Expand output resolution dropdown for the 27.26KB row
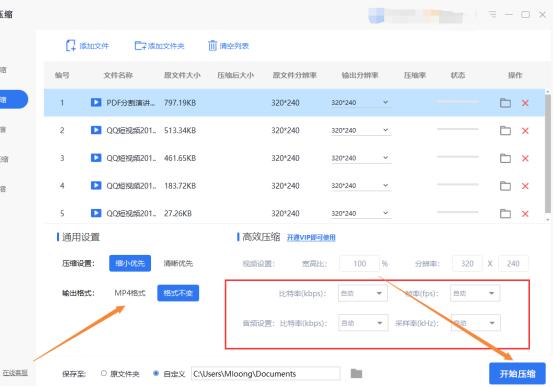Screen dimensions: 554x387 click(385, 213)
